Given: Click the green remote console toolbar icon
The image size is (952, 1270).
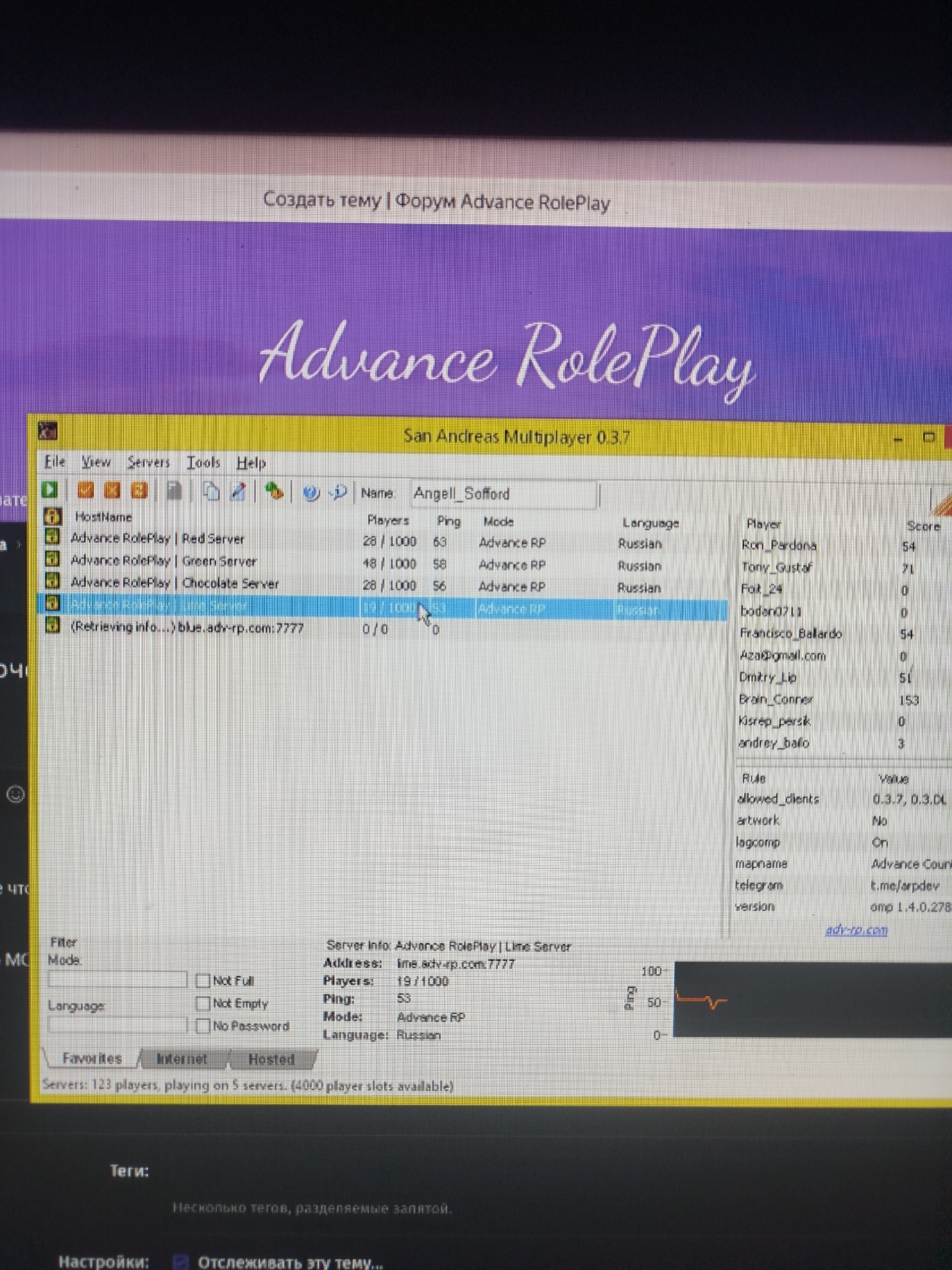Looking at the screenshot, I should pos(274,492).
